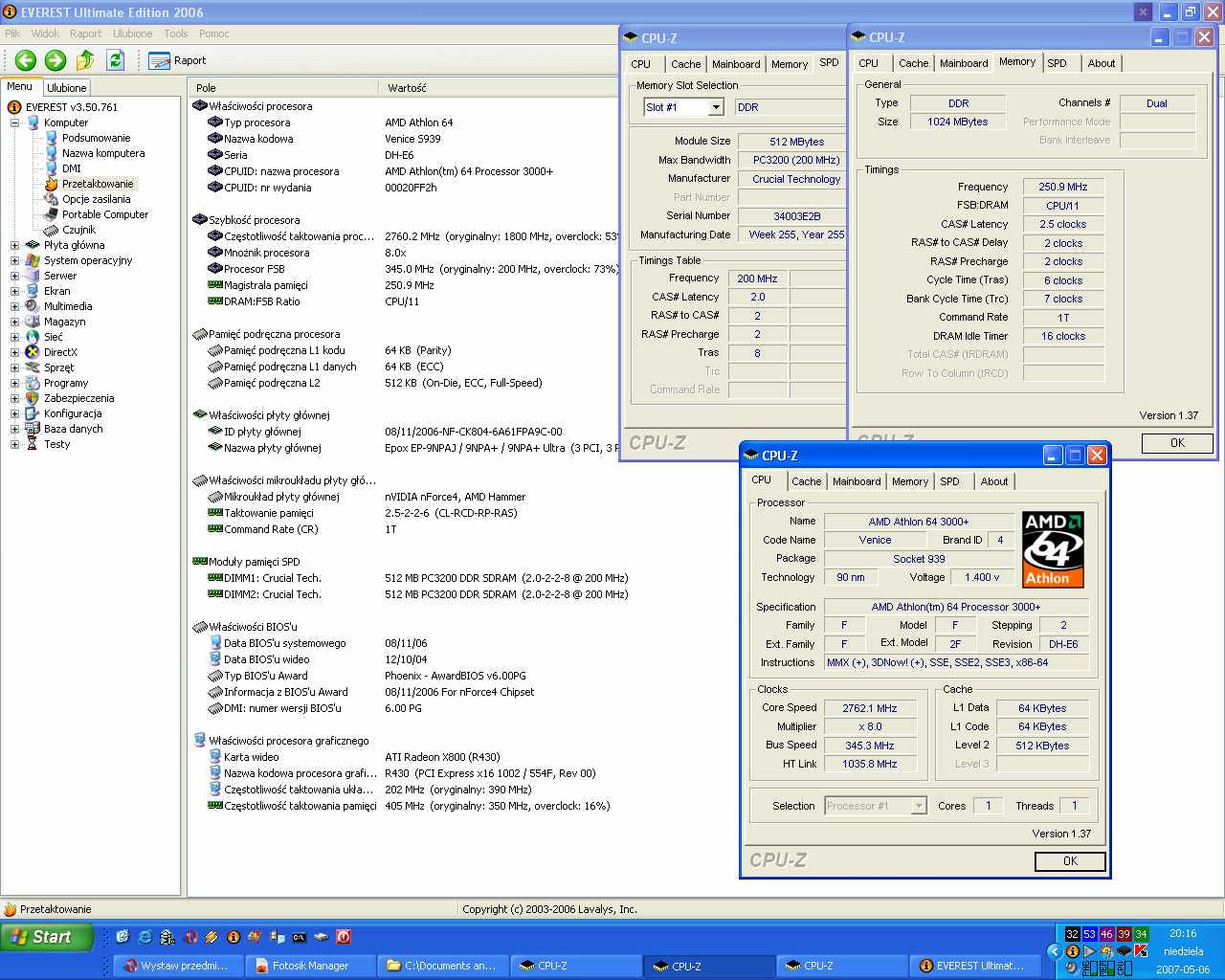
Task: Select Podsumowanie in the tree
Action: pyautogui.click(x=96, y=138)
